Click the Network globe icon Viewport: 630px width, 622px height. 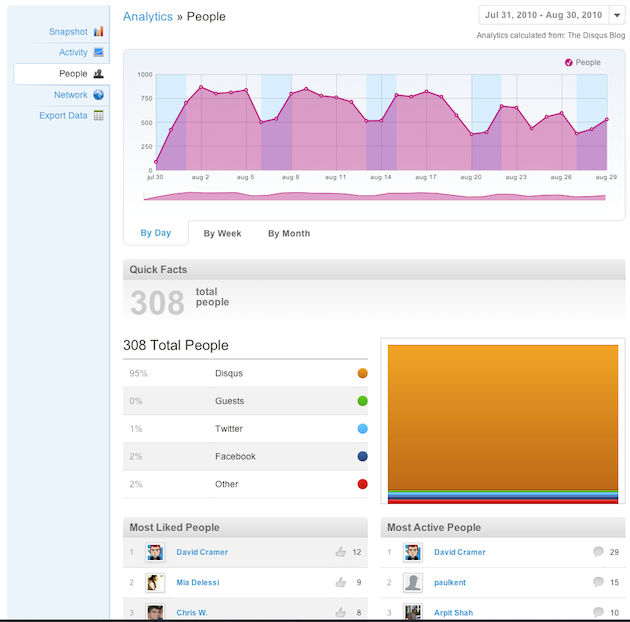(98, 95)
